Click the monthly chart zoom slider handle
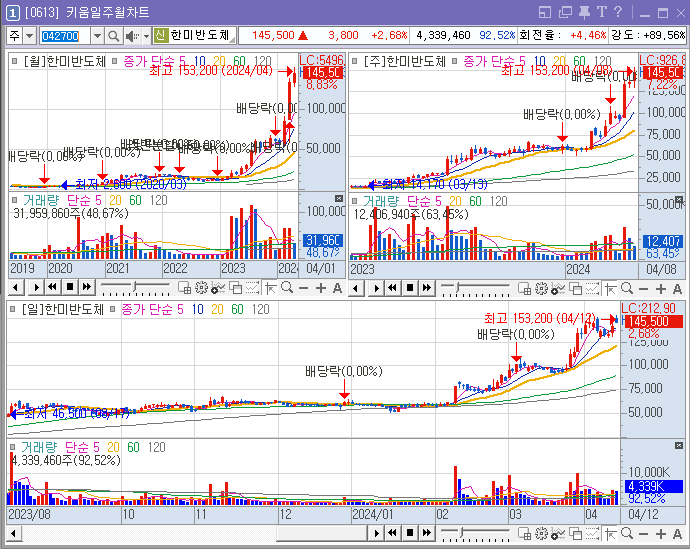This screenshot has height=549, width=690. click(x=136, y=287)
